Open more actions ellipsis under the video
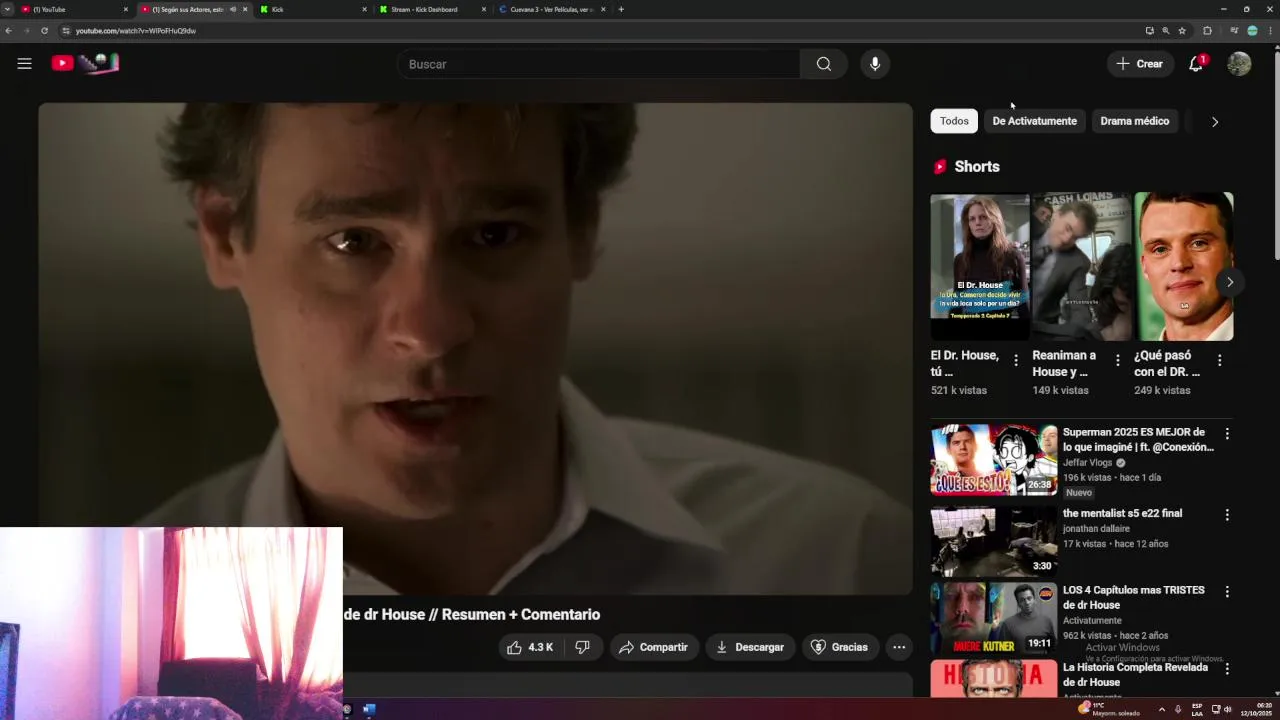The height and width of the screenshot is (720, 1280). tap(899, 647)
